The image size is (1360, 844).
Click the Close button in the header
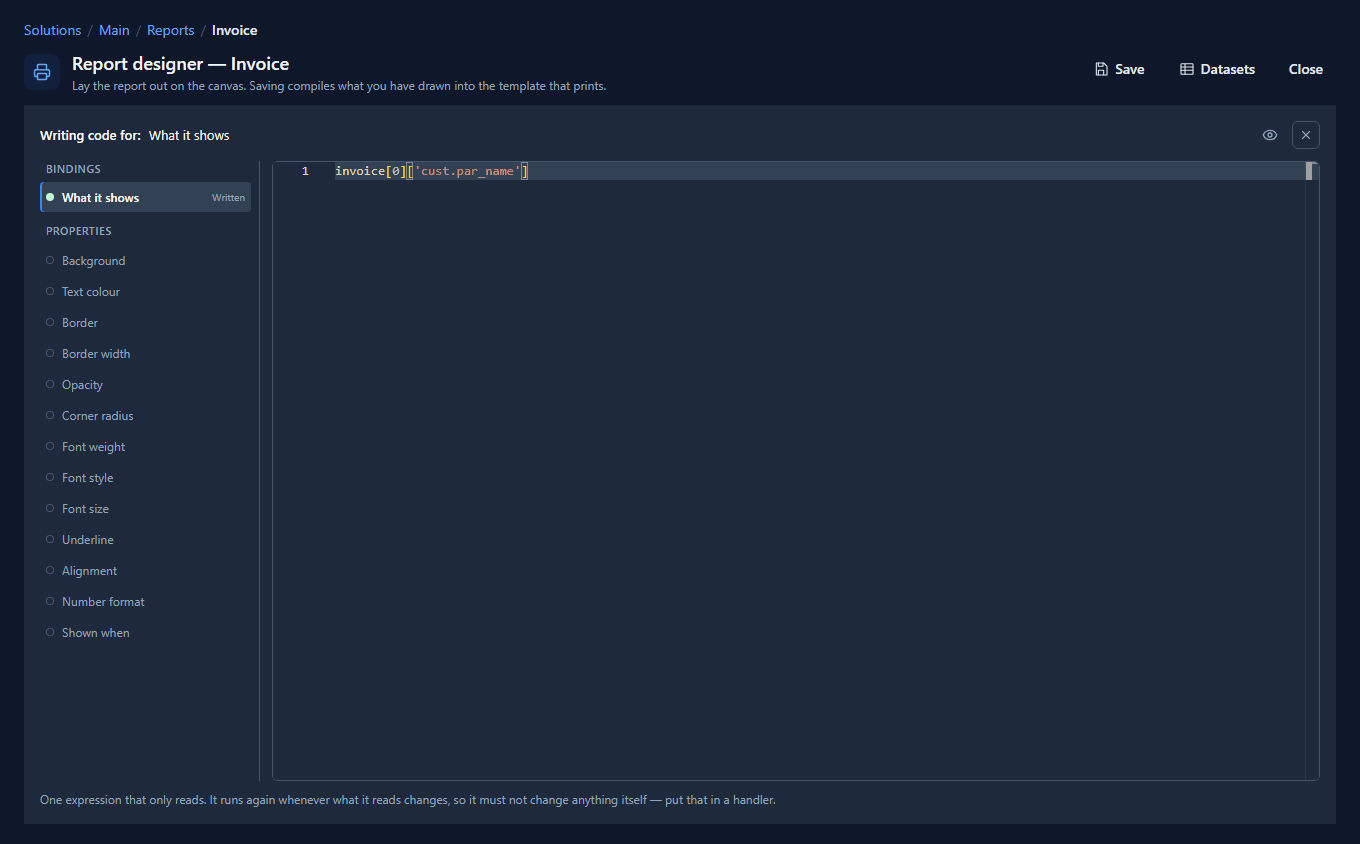pyautogui.click(x=1306, y=69)
